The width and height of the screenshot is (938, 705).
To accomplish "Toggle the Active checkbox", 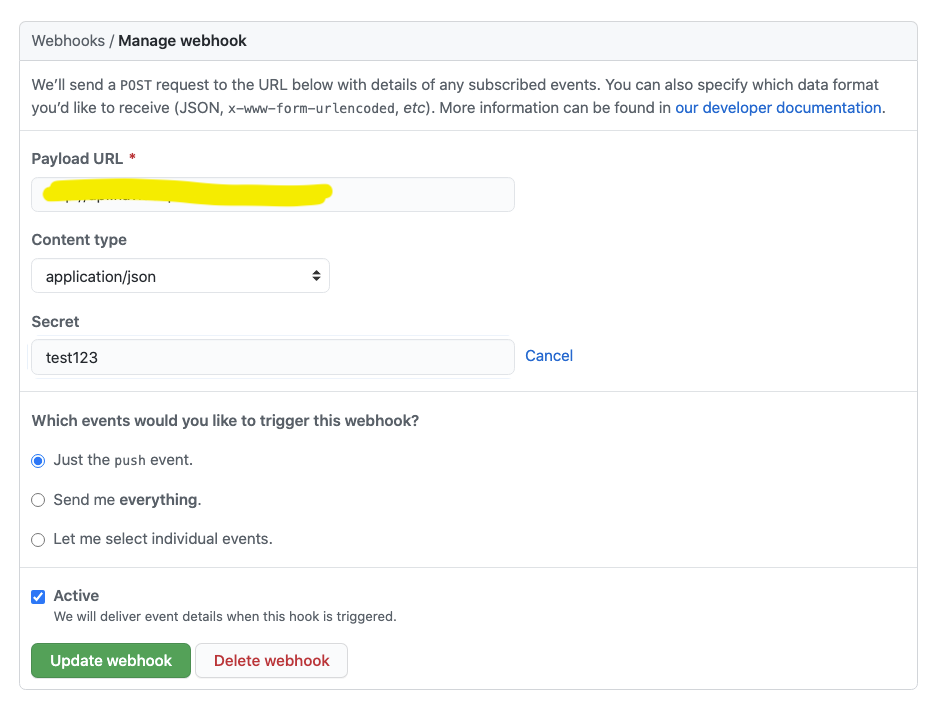I will [x=38, y=597].
